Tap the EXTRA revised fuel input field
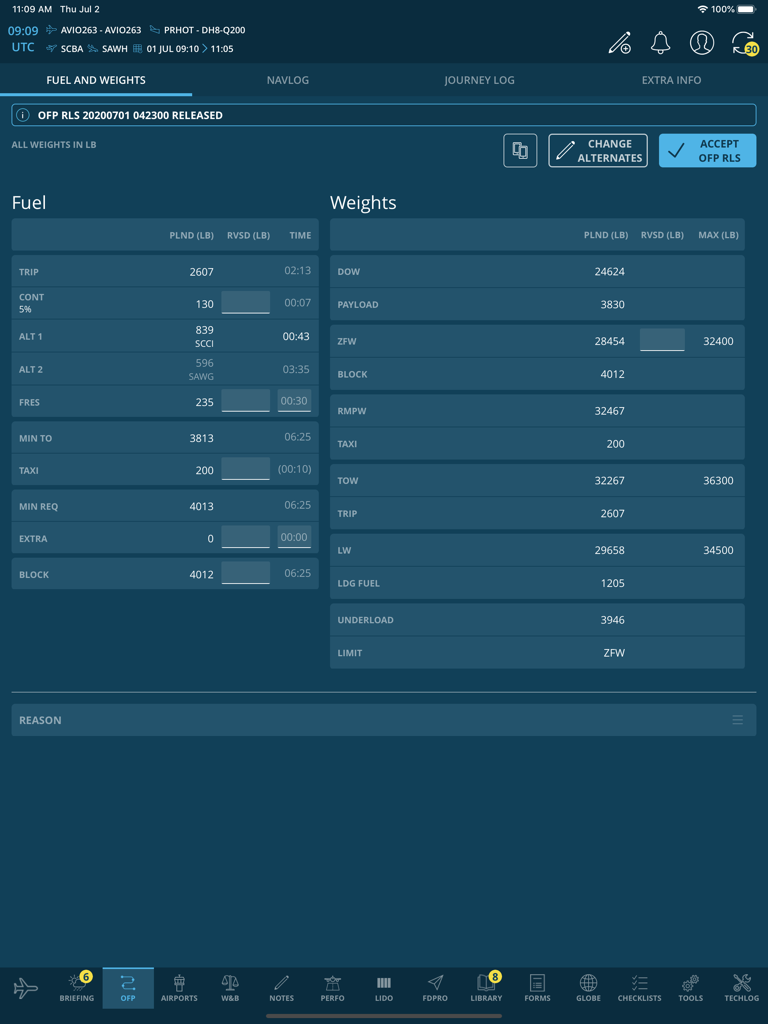This screenshot has height=1024, width=768. point(246,537)
